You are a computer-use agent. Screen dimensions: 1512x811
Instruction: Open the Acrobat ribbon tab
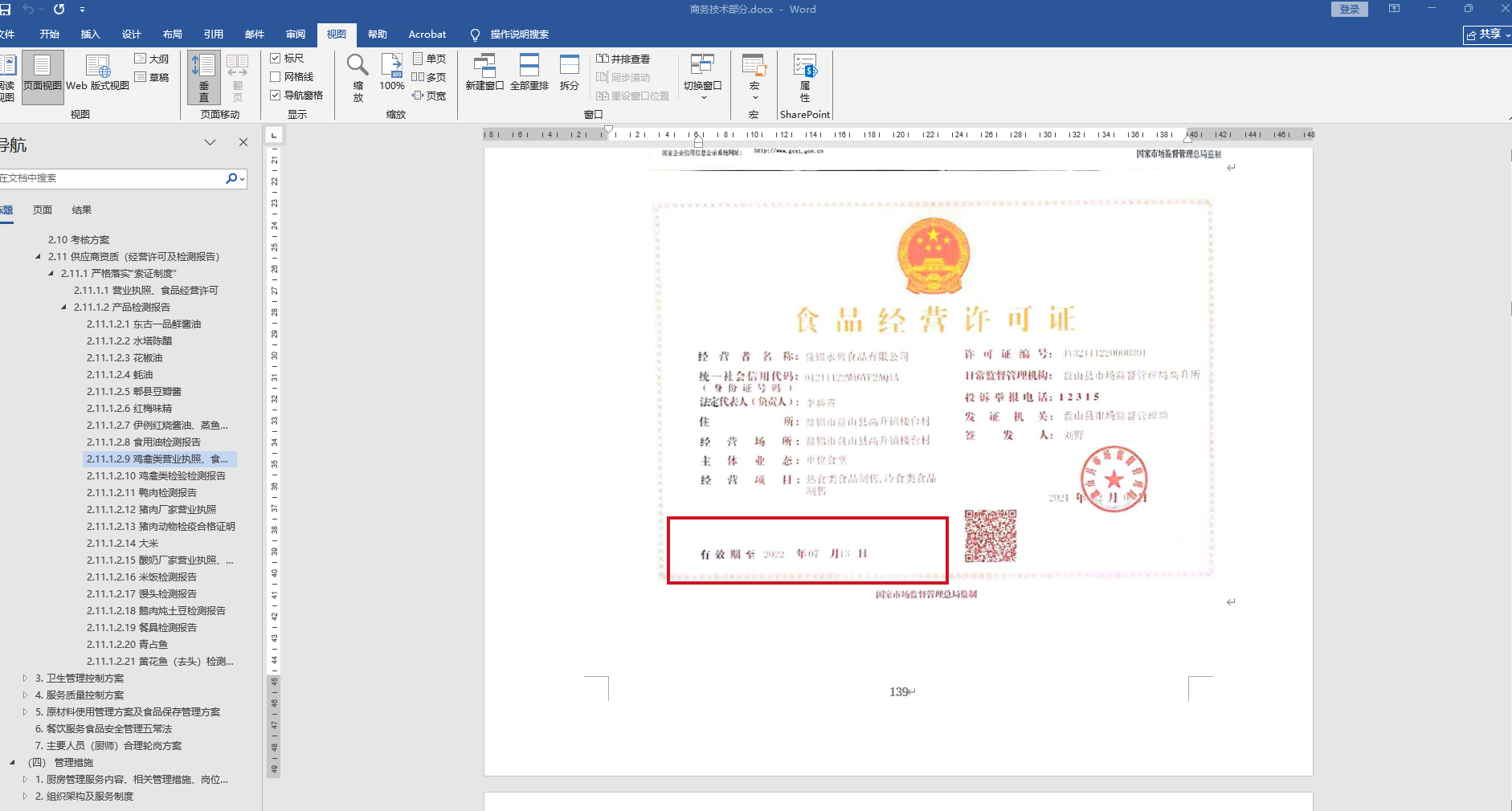coord(427,35)
